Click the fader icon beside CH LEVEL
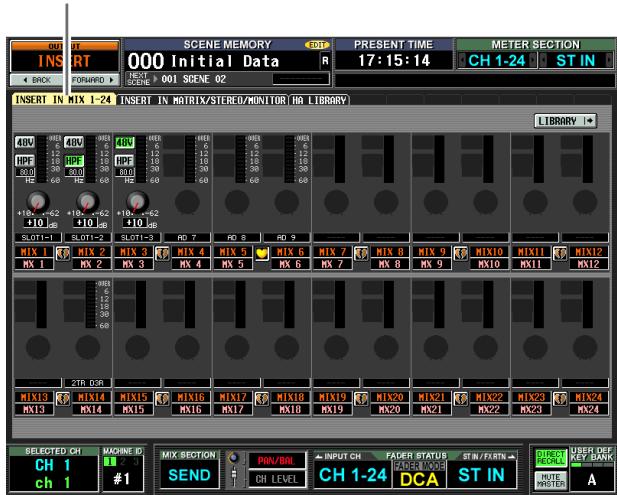This screenshot has height=495, width=617. (x=234, y=477)
